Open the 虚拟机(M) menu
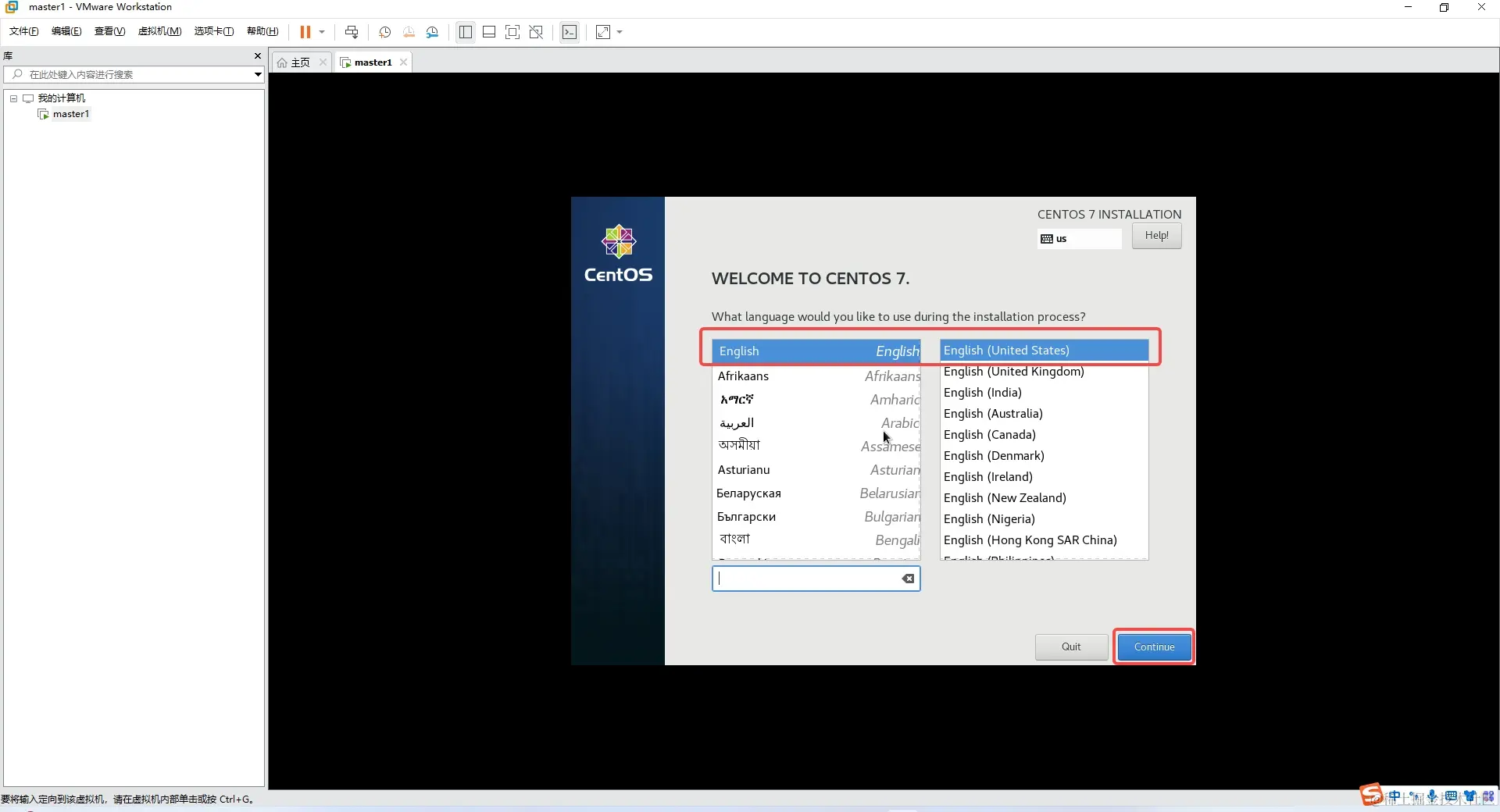Image resolution: width=1500 pixels, height=812 pixels. [159, 31]
